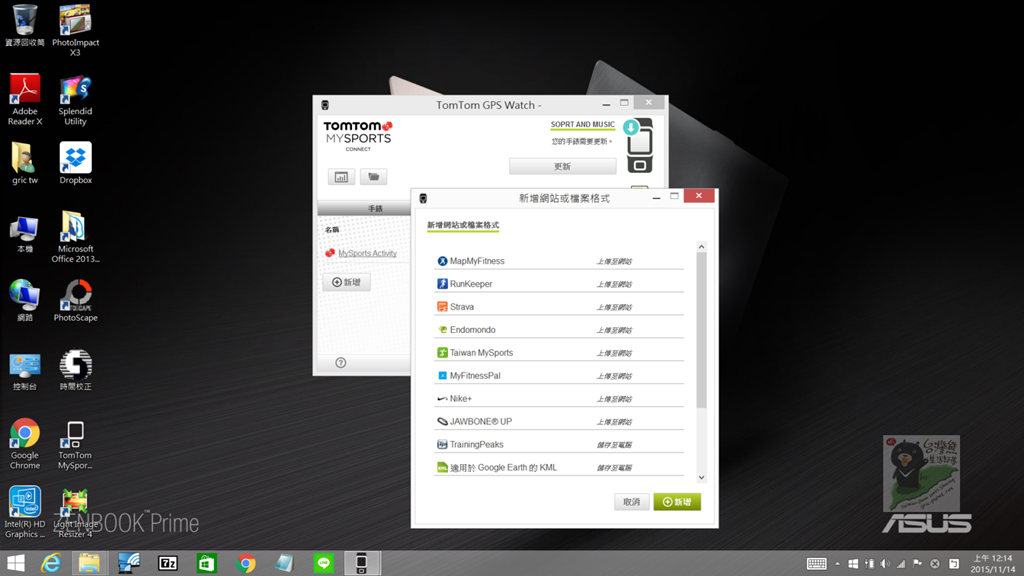Show hidden system tray icons
The width and height of the screenshot is (1024, 576).
837,564
